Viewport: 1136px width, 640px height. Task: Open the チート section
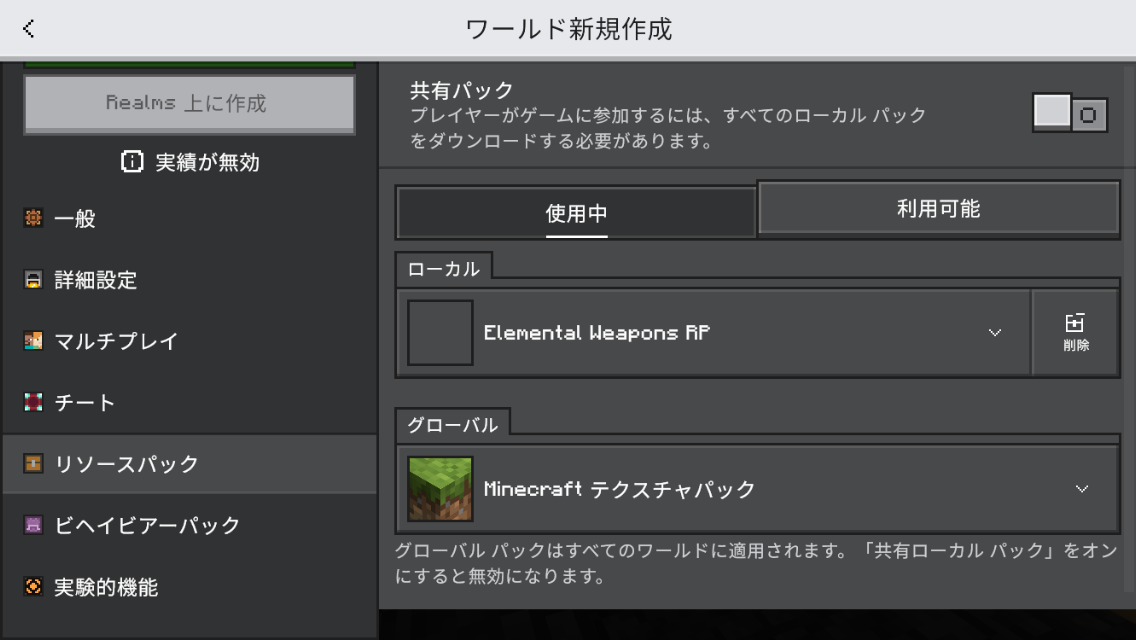click(x=190, y=402)
